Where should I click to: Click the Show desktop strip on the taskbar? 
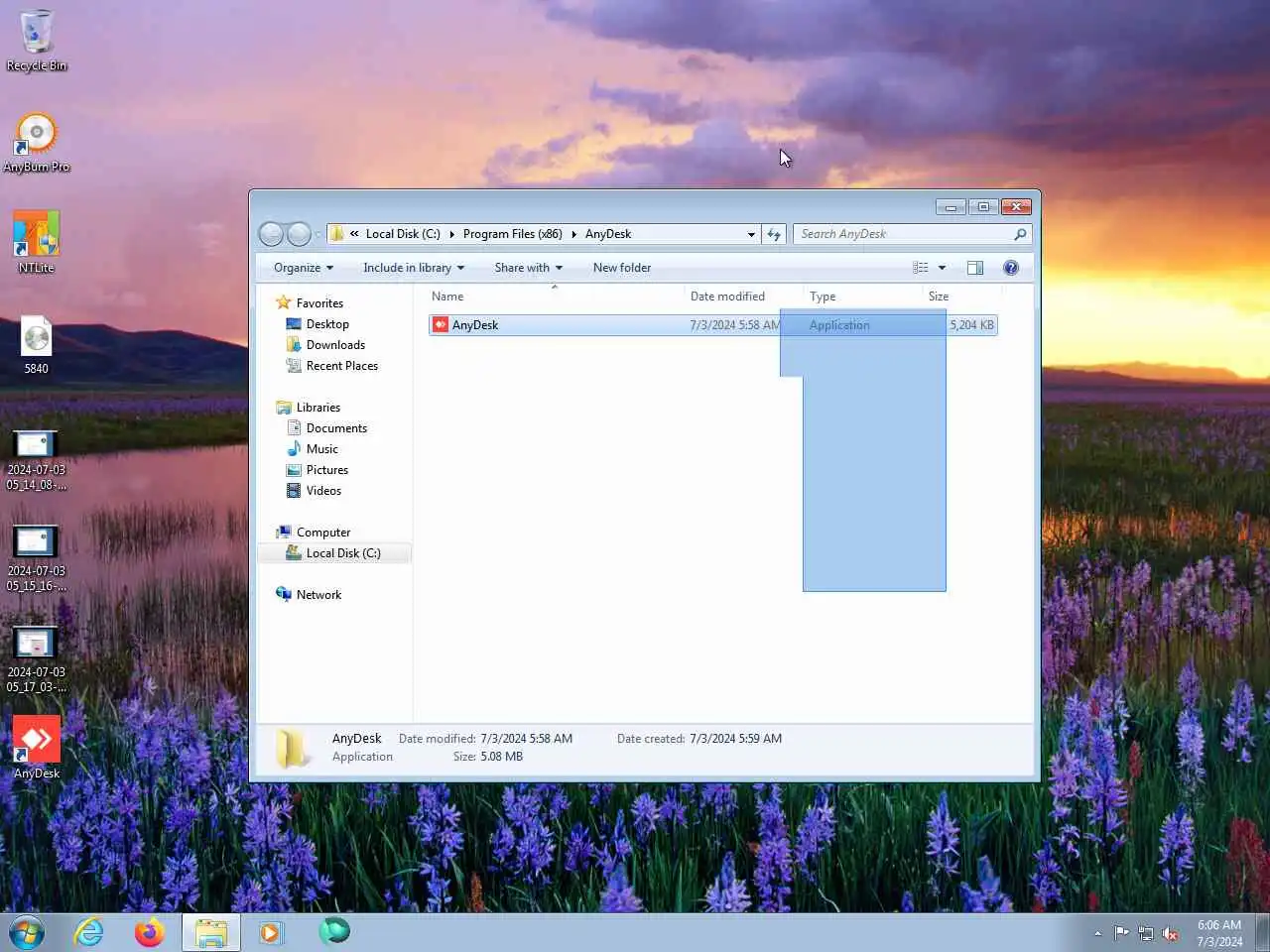(x=1262, y=933)
